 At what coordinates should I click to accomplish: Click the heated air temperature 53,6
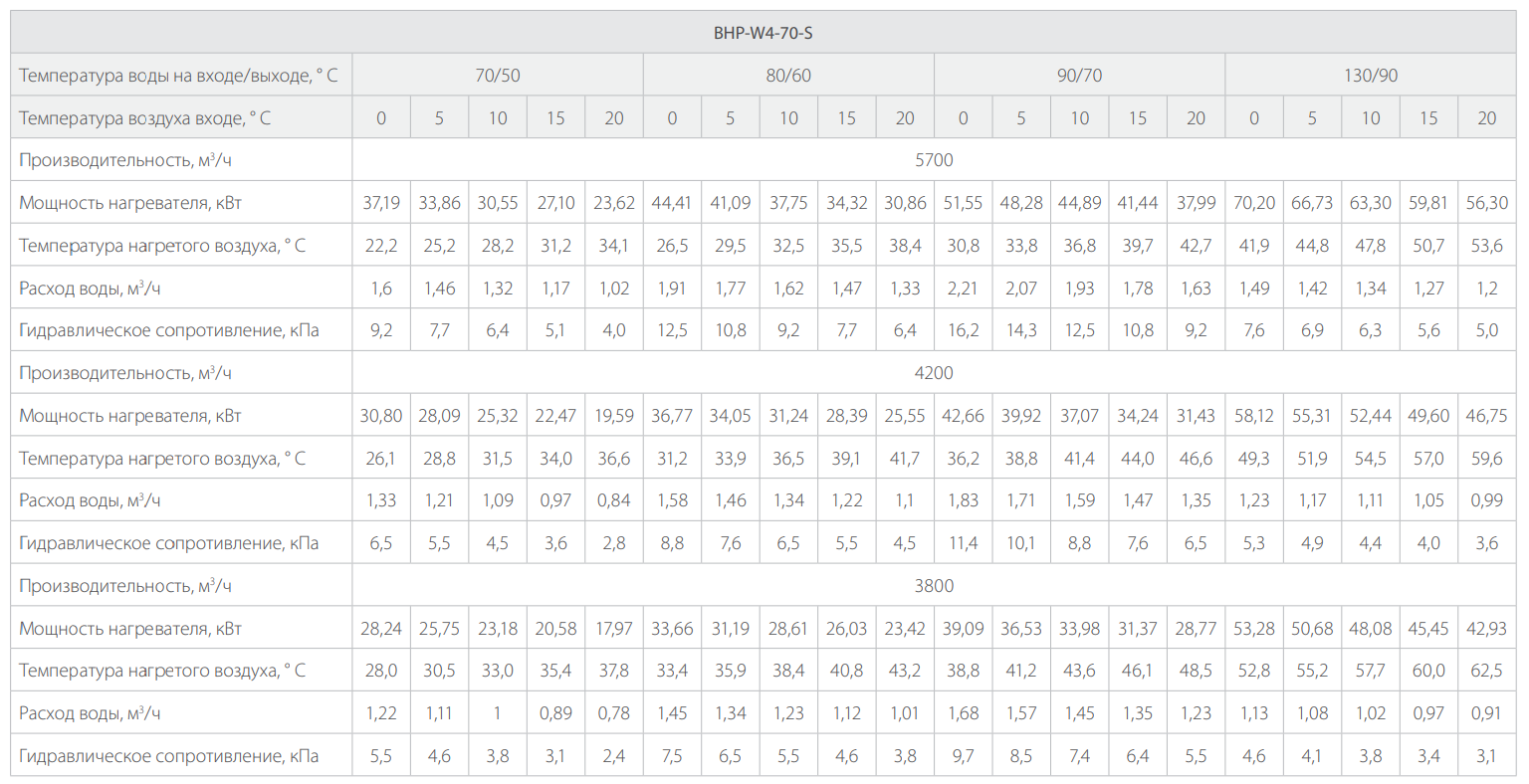coord(1486,246)
